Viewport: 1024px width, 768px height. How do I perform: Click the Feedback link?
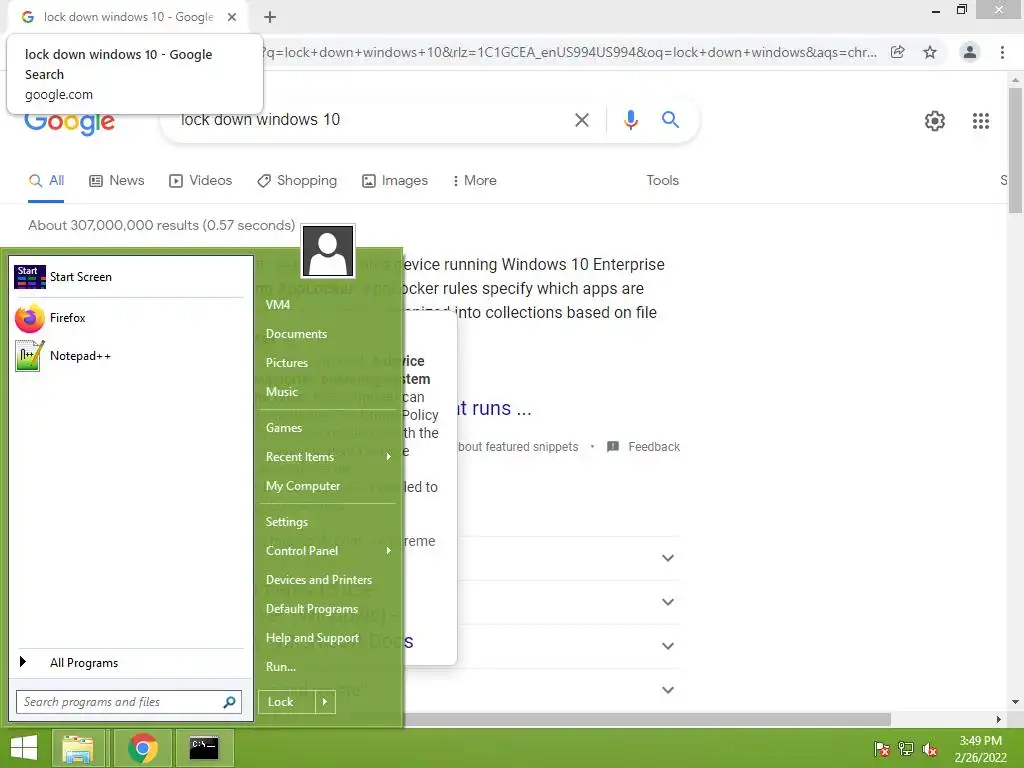tap(654, 447)
